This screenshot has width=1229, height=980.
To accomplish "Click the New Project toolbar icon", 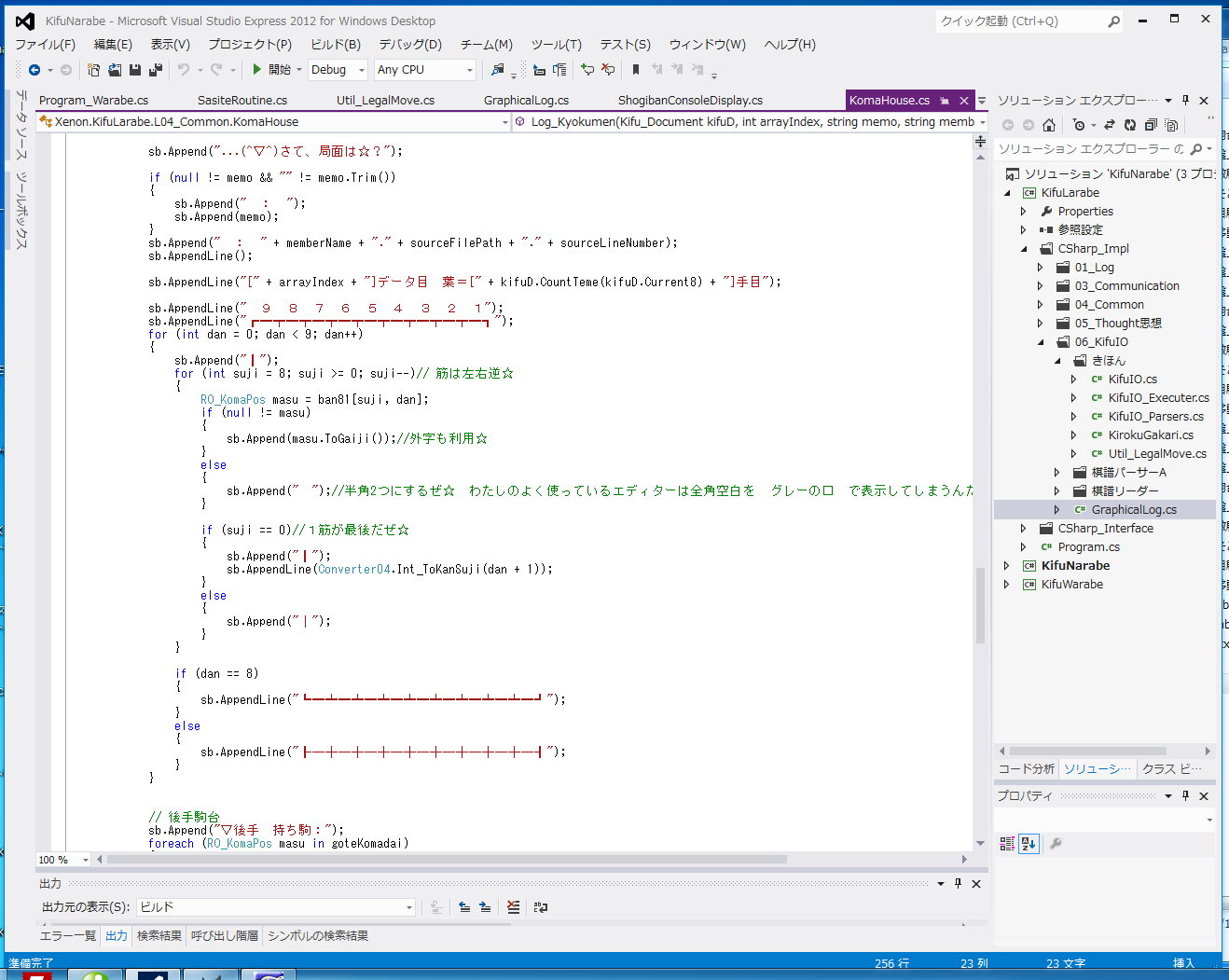I will tap(93, 70).
